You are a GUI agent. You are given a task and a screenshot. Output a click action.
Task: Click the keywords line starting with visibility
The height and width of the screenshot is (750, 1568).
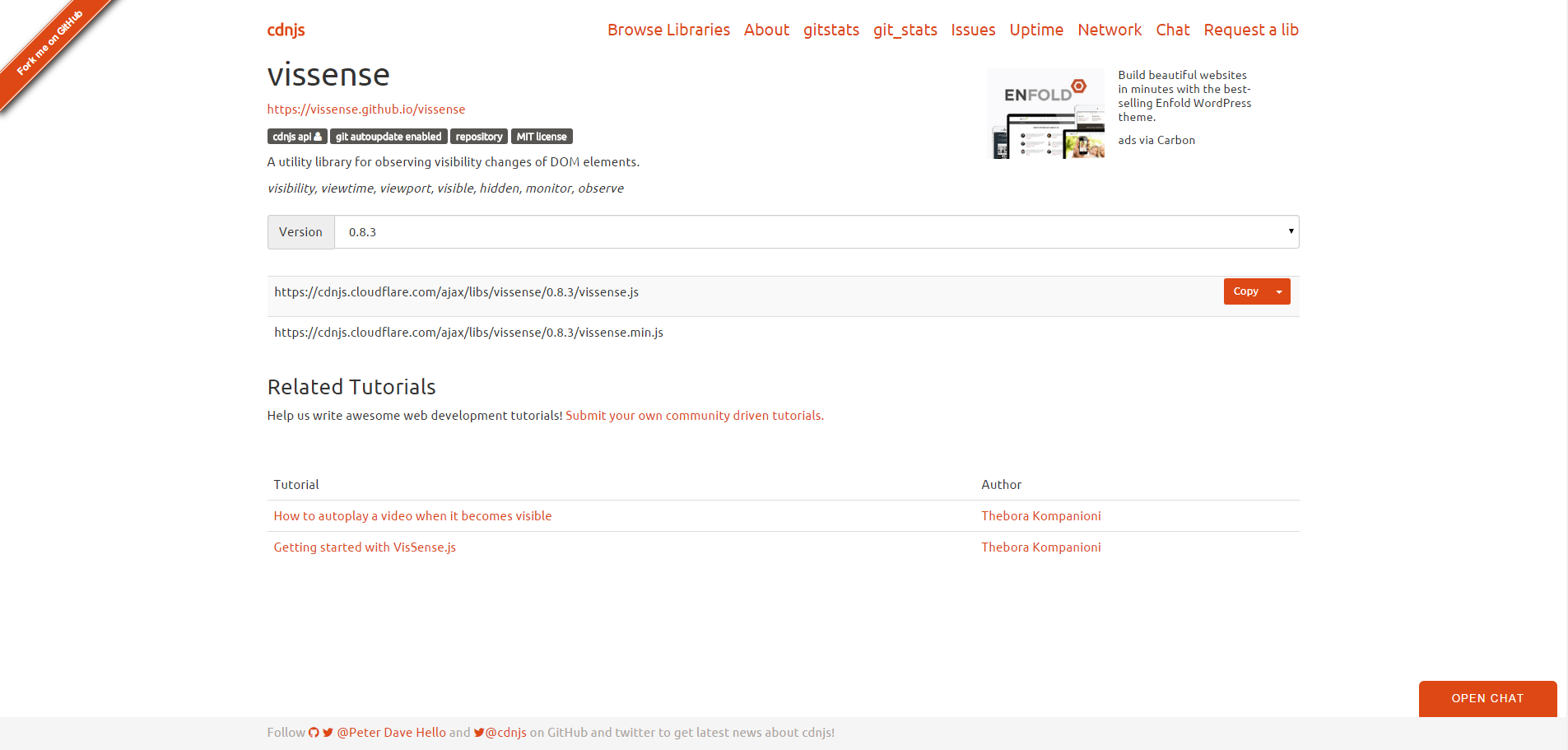(445, 189)
